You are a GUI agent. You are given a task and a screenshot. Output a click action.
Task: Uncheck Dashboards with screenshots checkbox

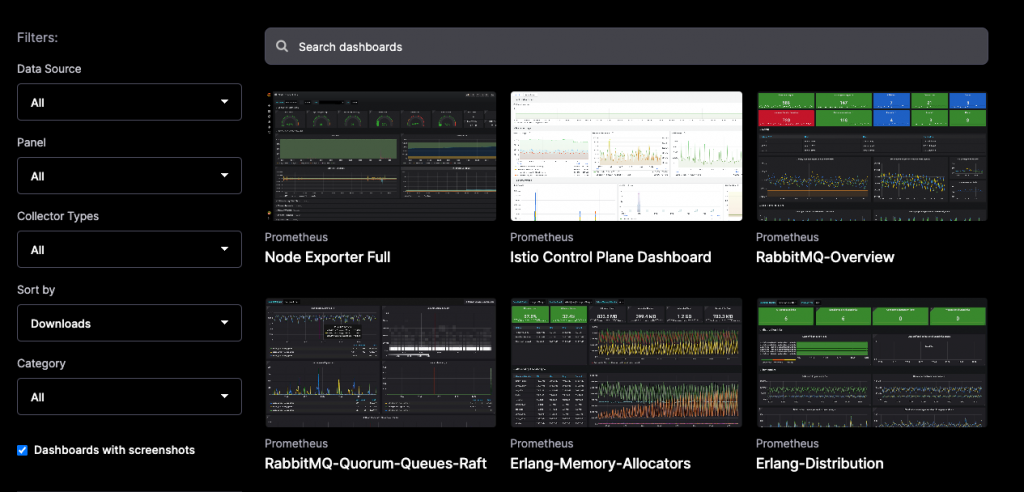point(22,450)
